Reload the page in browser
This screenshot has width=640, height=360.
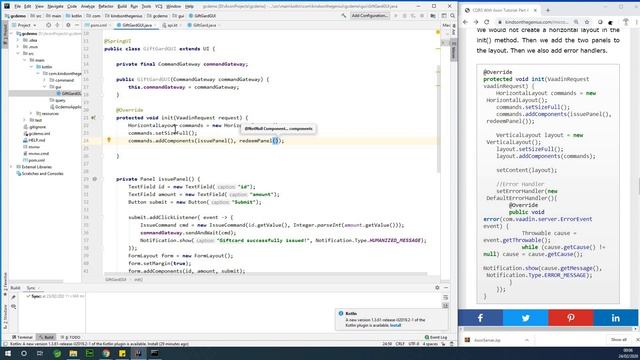coord(487,22)
